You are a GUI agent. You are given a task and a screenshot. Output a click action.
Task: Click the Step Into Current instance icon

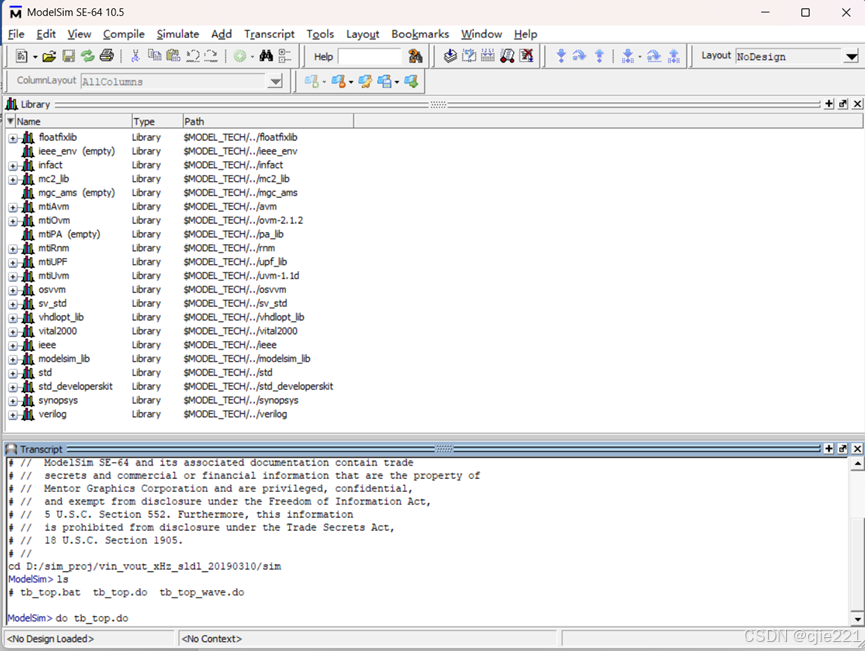tap(628, 56)
